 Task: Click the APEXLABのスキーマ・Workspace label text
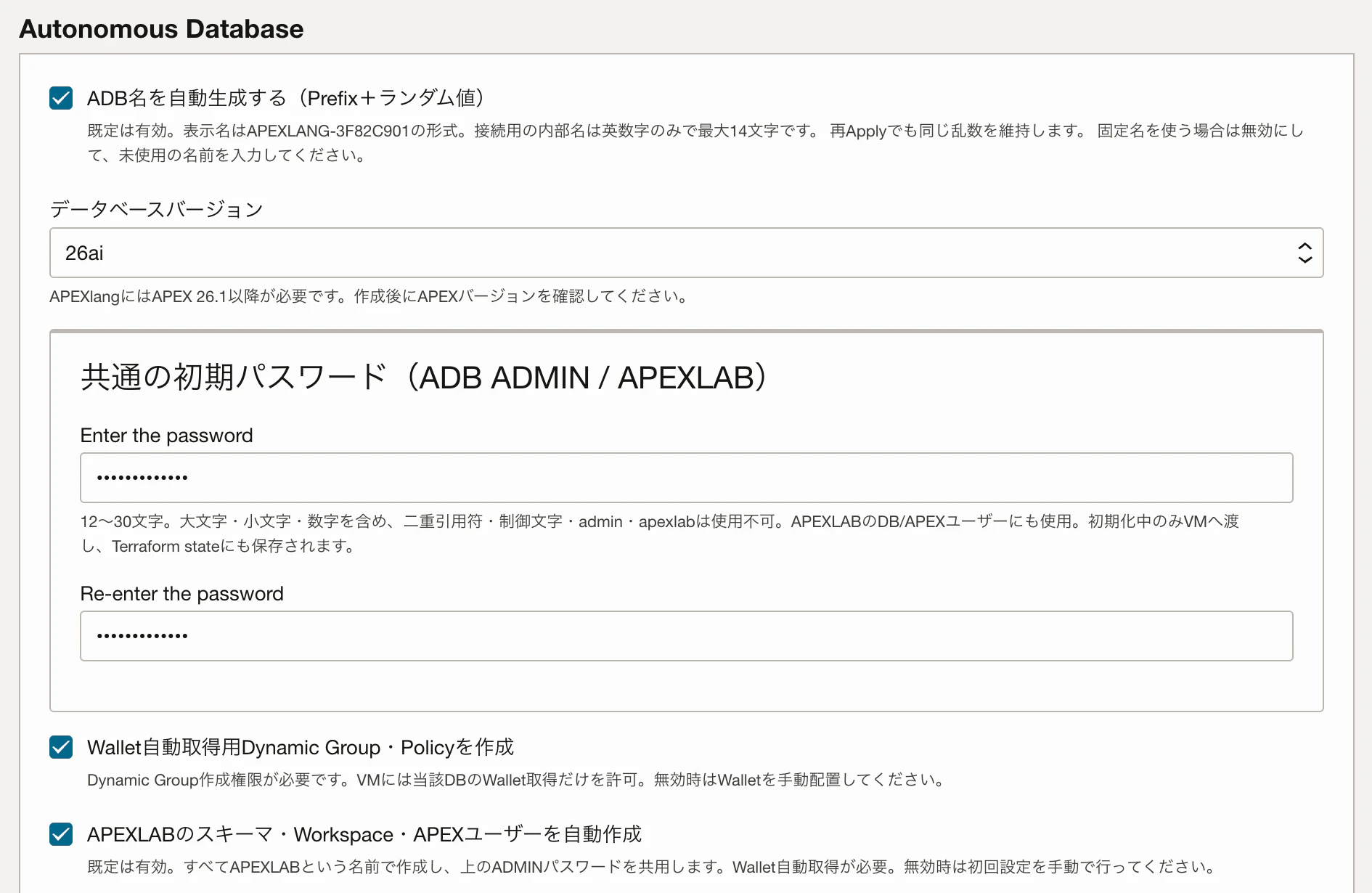point(364,834)
